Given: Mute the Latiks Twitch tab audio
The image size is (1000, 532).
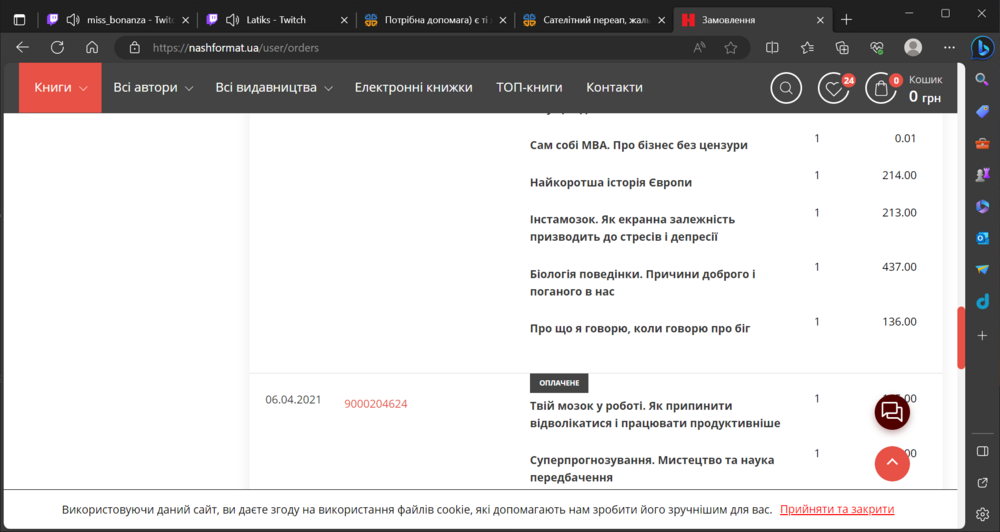Looking at the screenshot, I should 232,20.
